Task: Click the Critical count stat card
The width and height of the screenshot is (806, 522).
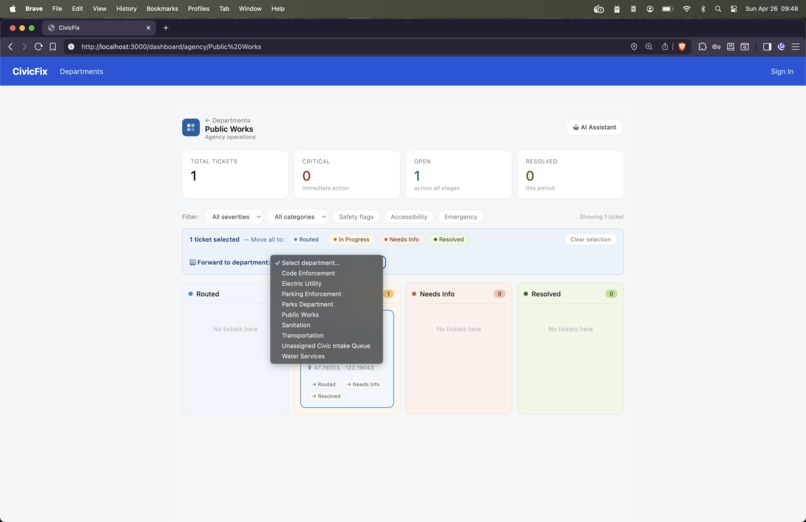Action: click(347, 175)
